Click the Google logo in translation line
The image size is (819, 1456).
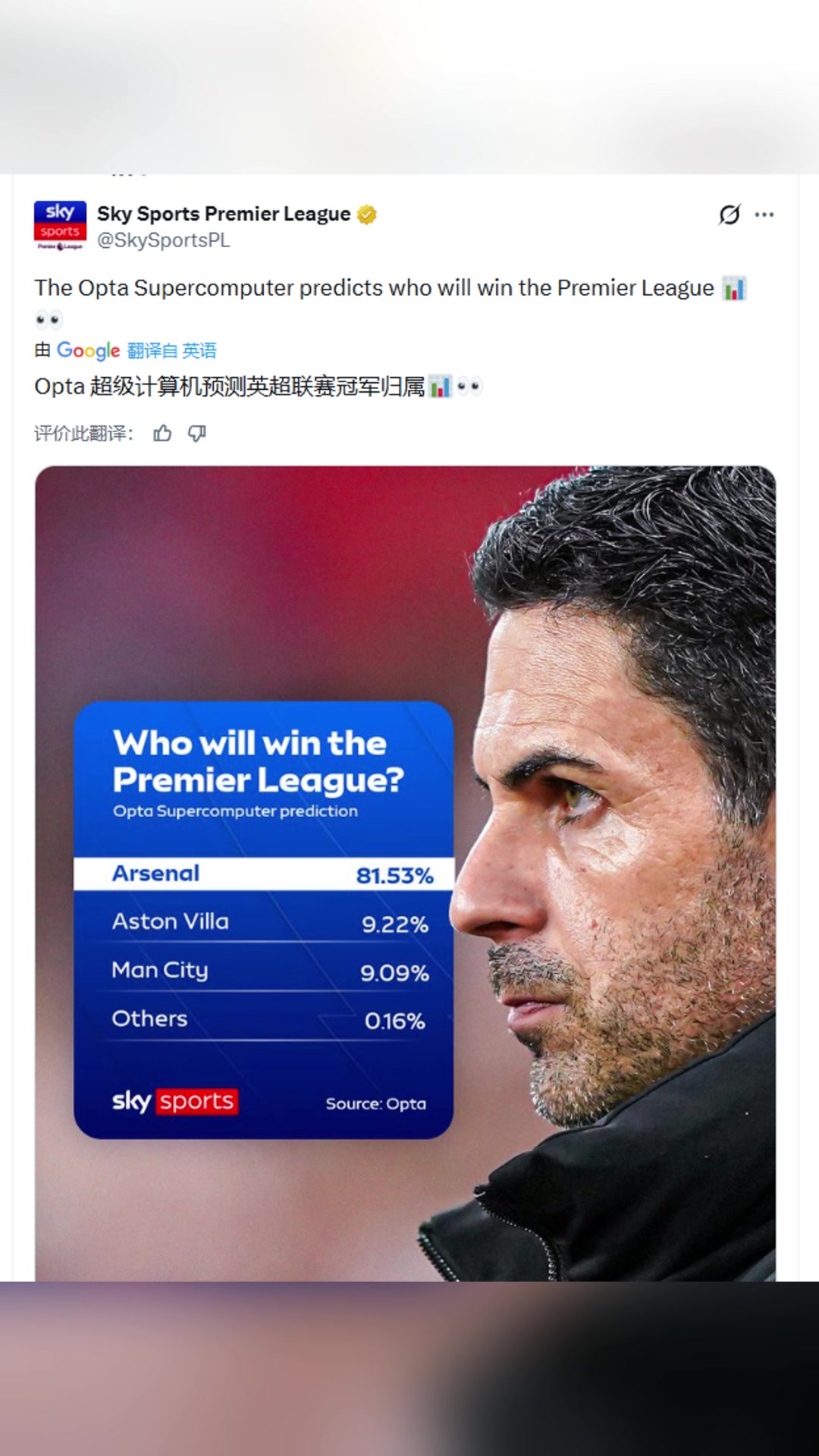tap(88, 350)
